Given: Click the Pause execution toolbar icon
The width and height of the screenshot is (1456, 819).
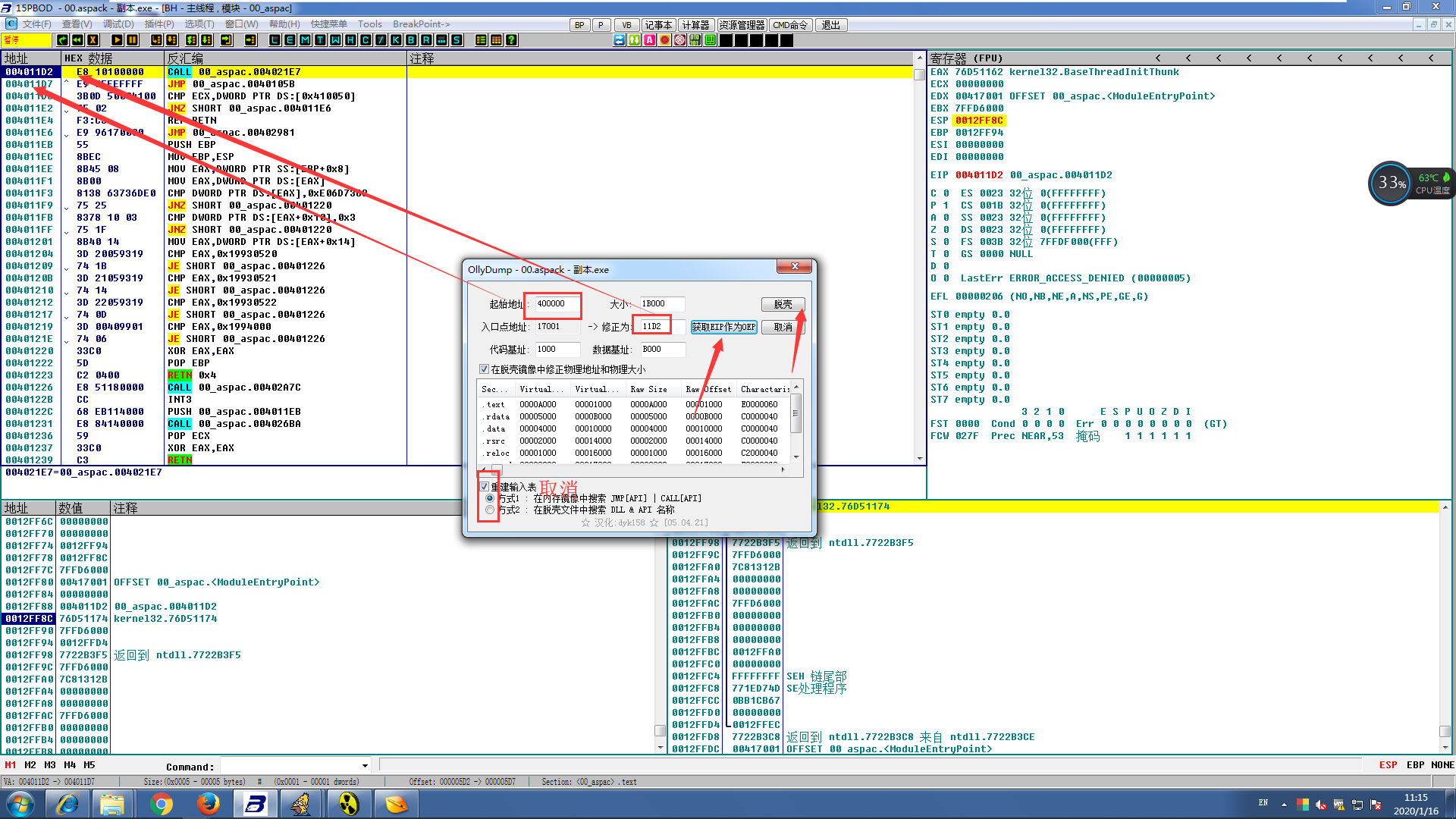Looking at the screenshot, I should coord(132,40).
